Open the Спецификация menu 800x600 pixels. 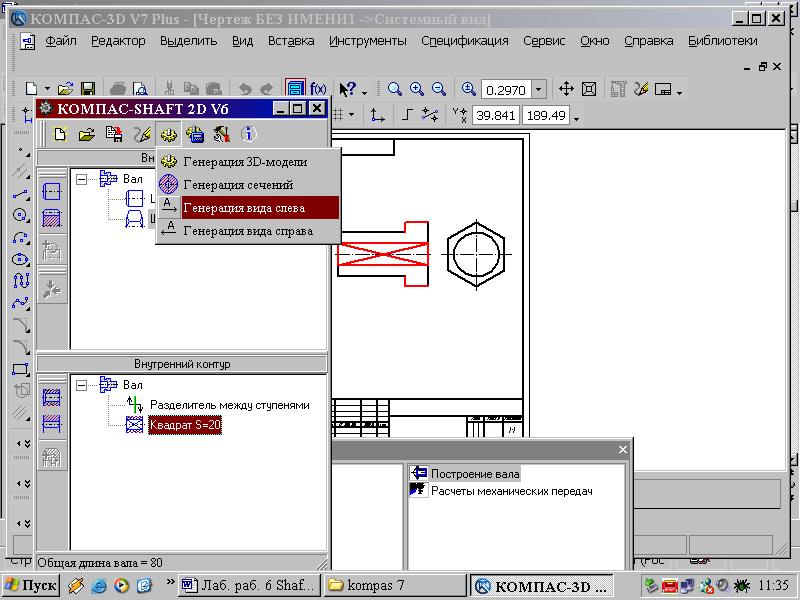click(x=464, y=41)
